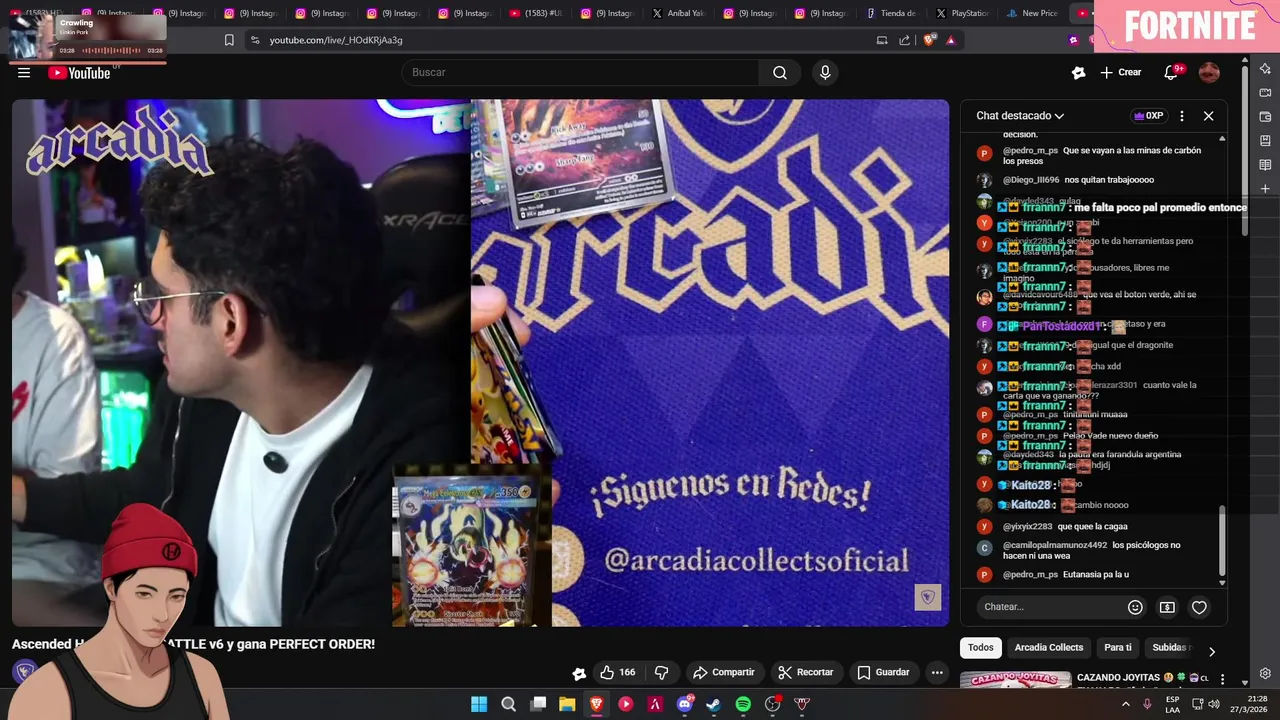Viewport: 1280px width, 720px height.
Task: Focus the Buscar search field
Action: coord(580,72)
